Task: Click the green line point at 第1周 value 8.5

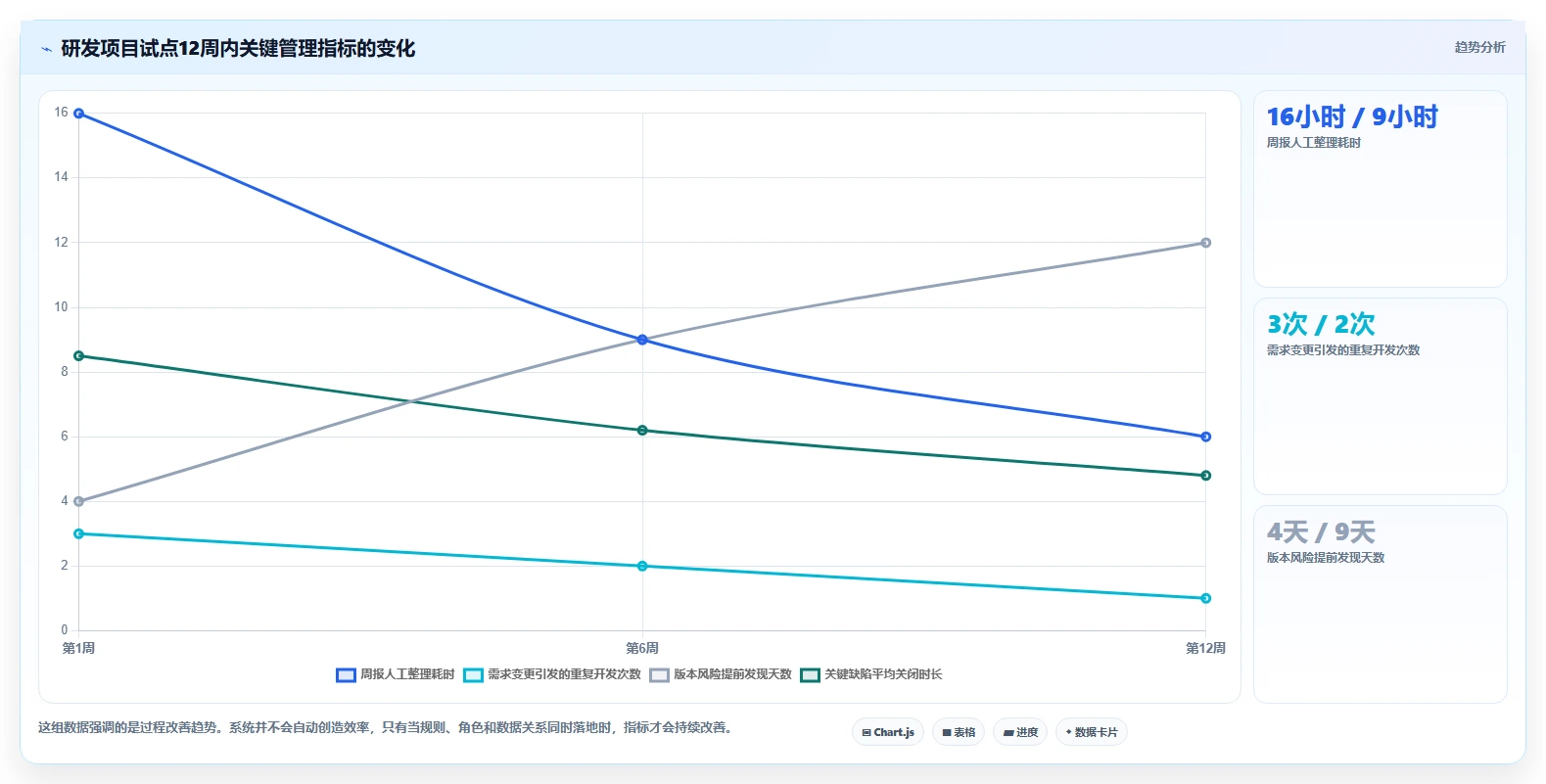Action: (79, 356)
